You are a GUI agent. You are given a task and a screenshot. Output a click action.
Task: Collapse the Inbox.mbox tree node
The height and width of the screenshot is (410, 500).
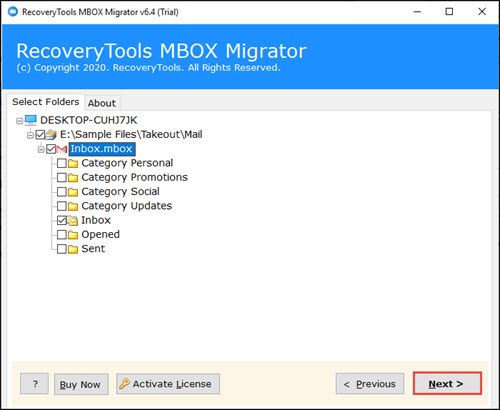point(41,149)
